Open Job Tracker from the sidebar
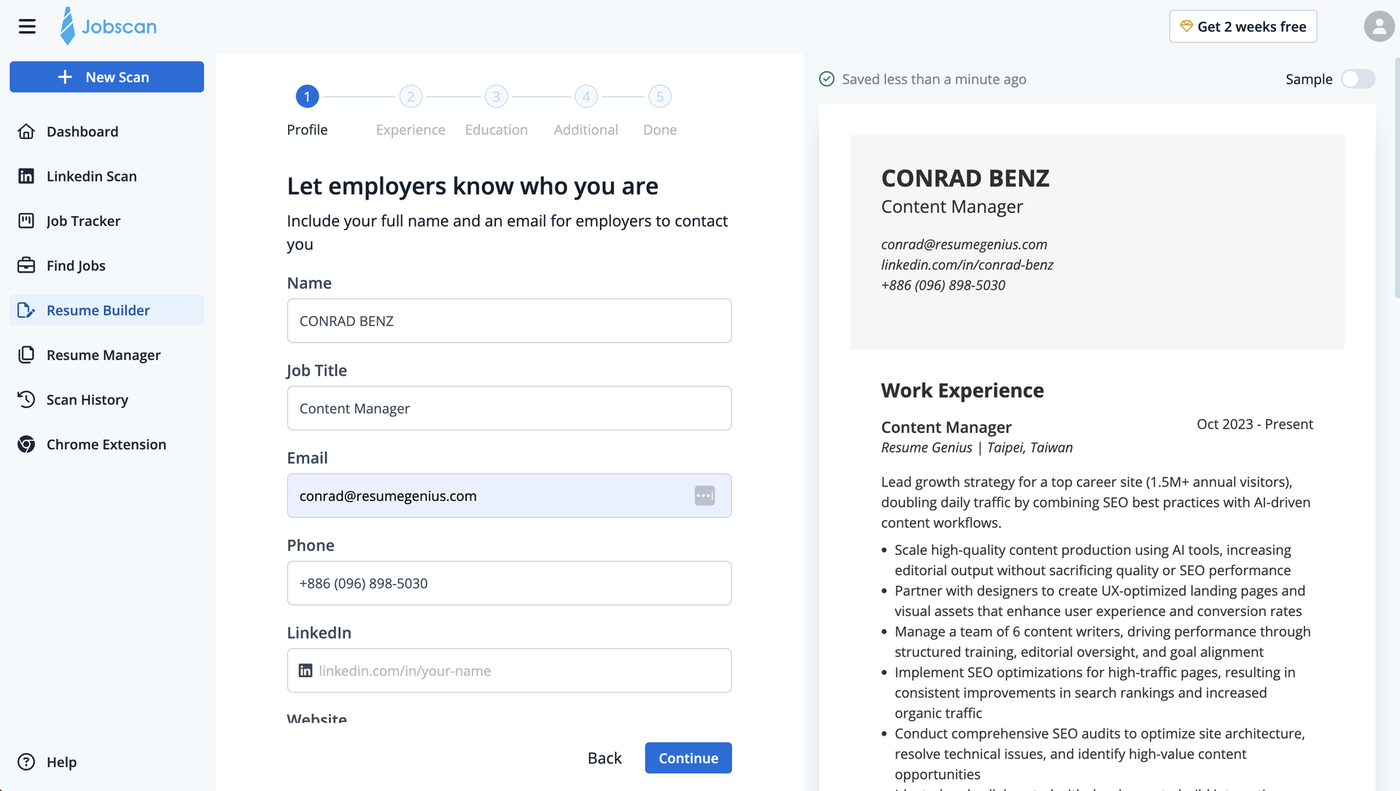The height and width of the screenshot is (791, 1400). (x=25, y=221)
